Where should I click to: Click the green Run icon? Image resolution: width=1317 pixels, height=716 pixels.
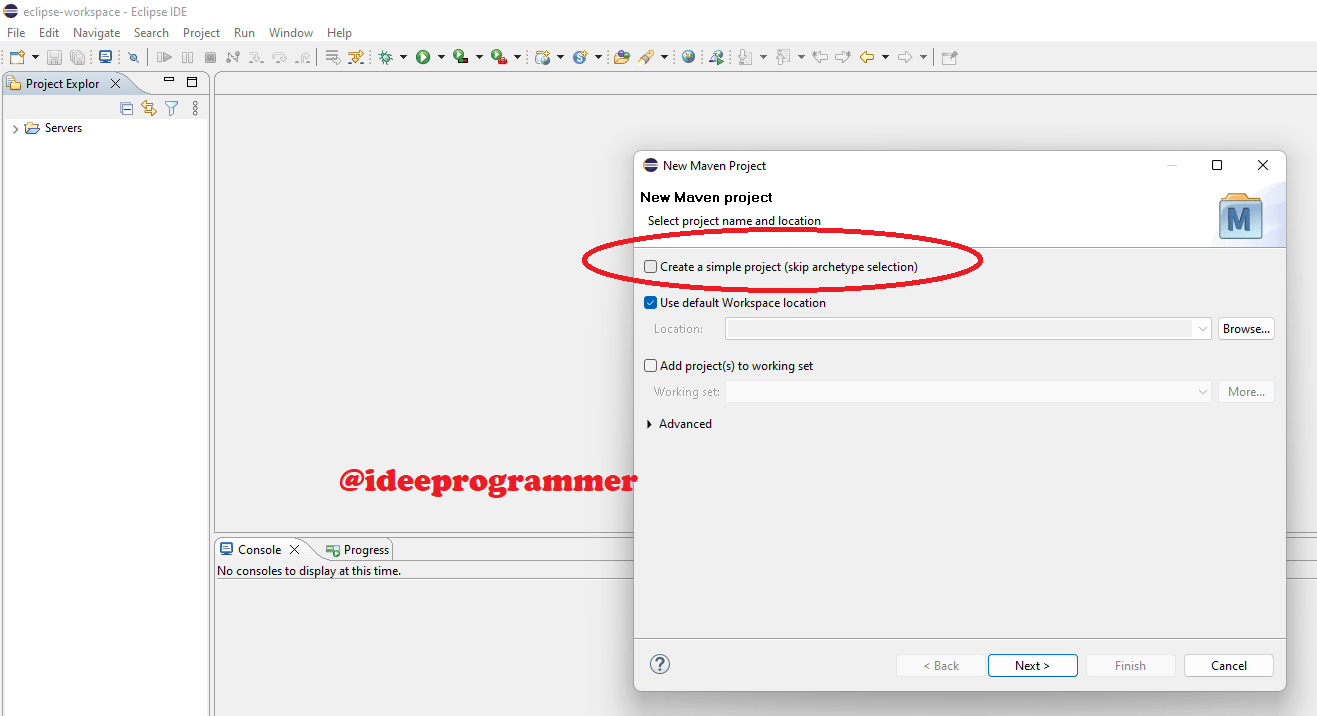coord(423,57)
